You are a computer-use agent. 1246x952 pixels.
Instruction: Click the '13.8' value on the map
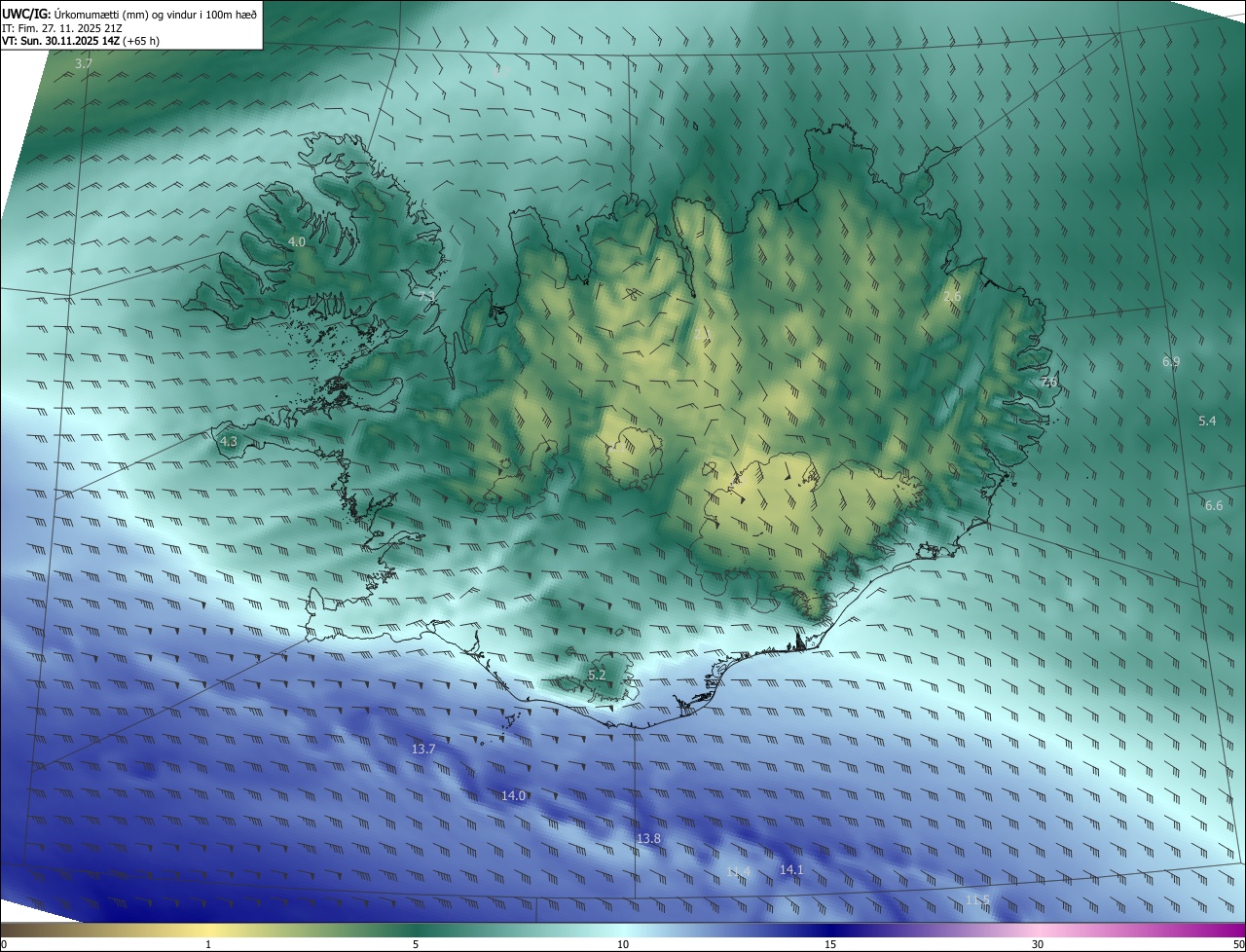(x=648, y=838)
